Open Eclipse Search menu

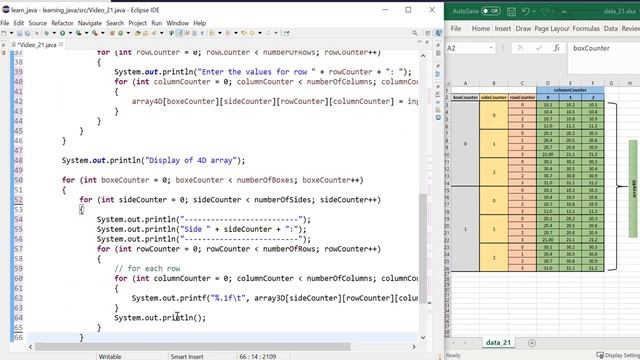coord(115,23)
